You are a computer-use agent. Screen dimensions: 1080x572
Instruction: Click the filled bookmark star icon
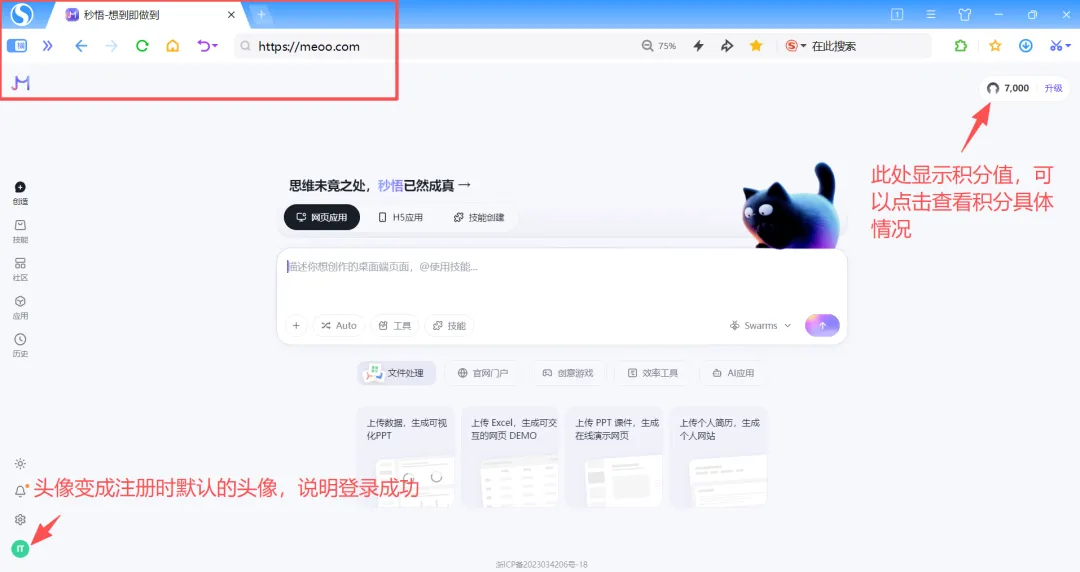[x=756, y=46]
